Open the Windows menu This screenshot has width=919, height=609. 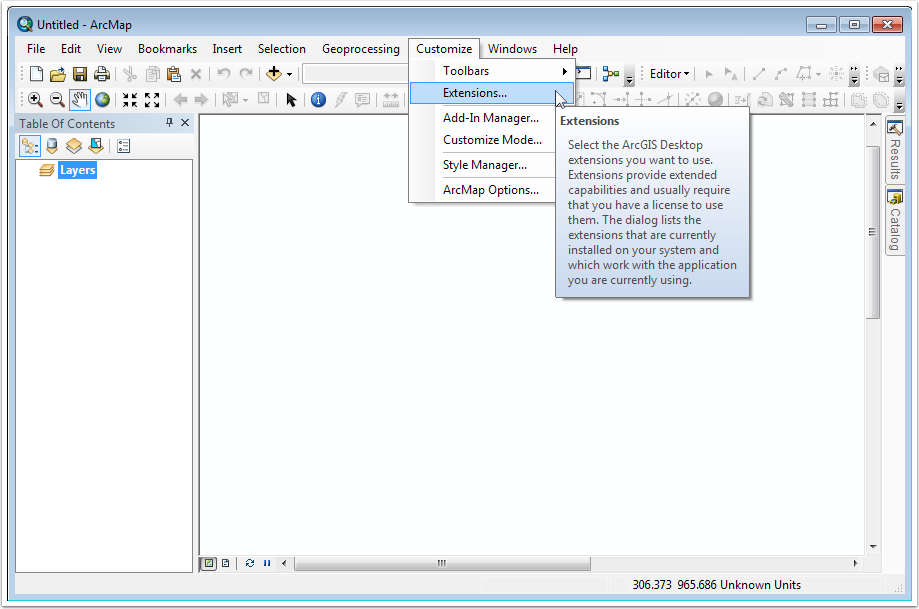[512, 49]
